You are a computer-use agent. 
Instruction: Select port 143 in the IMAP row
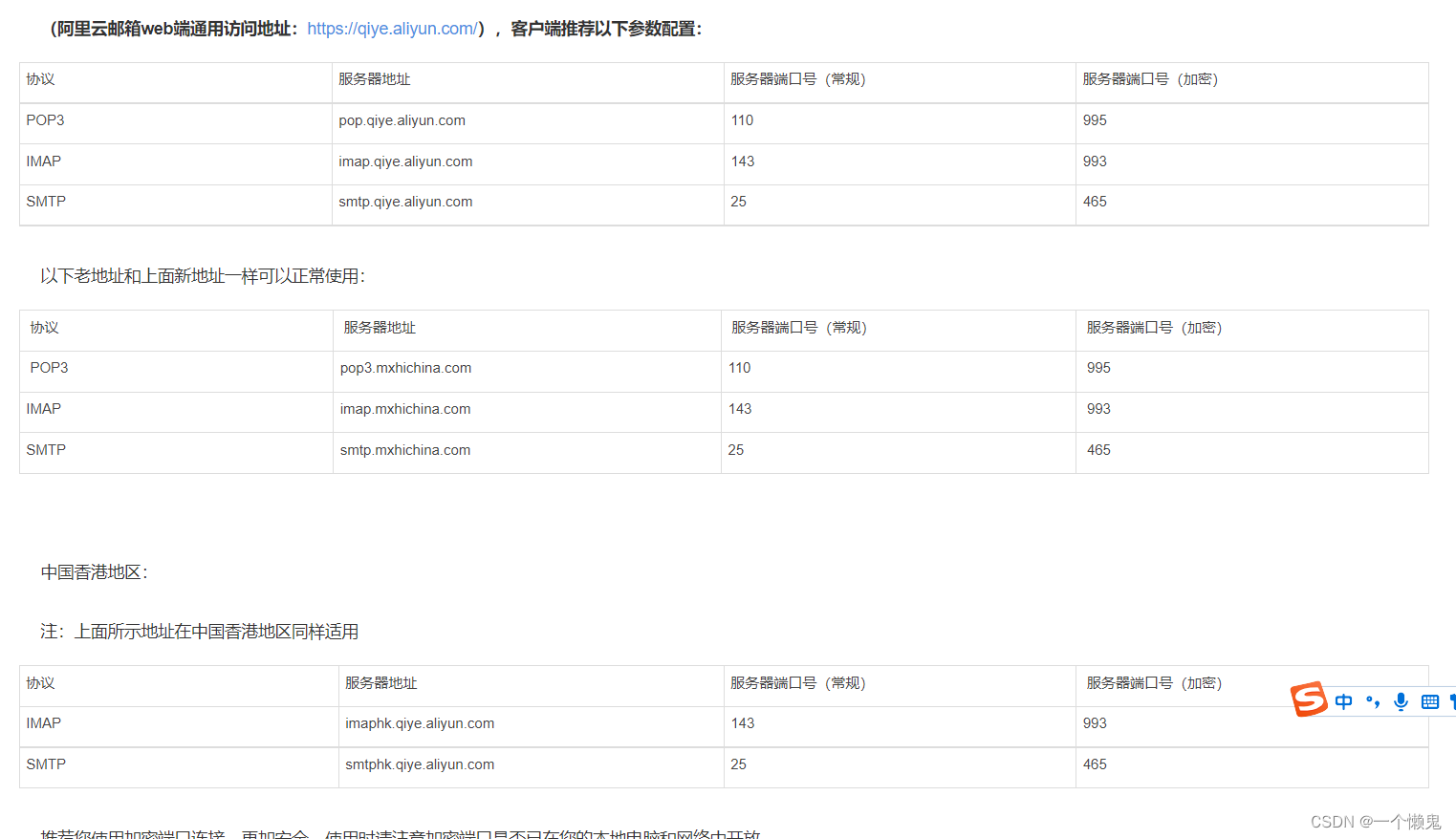743,161
